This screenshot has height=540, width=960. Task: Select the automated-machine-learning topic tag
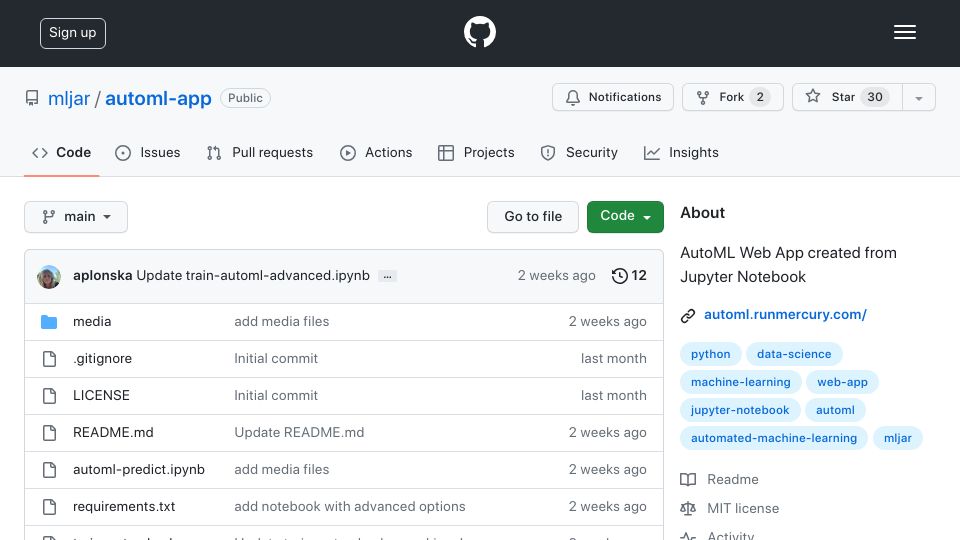click(774, 438)
